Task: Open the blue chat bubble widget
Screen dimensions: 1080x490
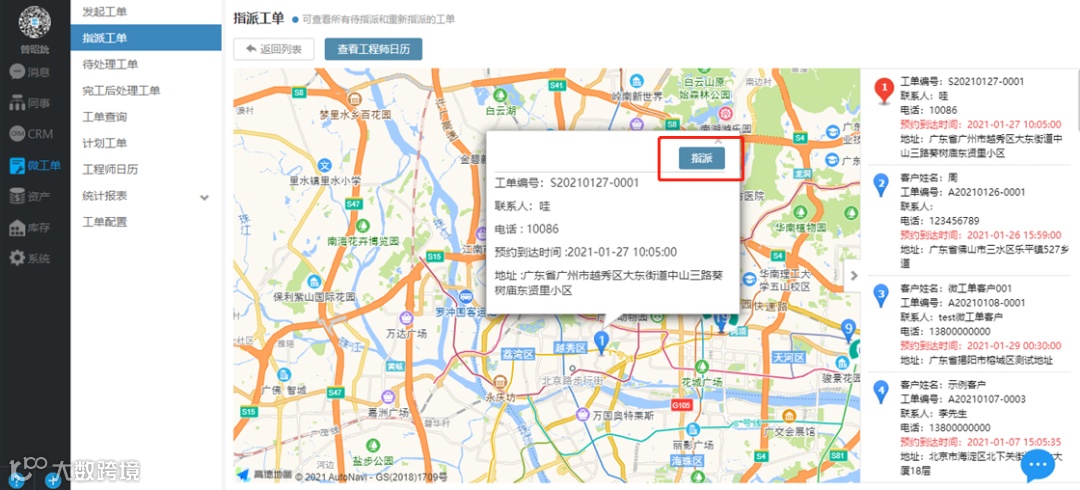Action: point(1038,467)
